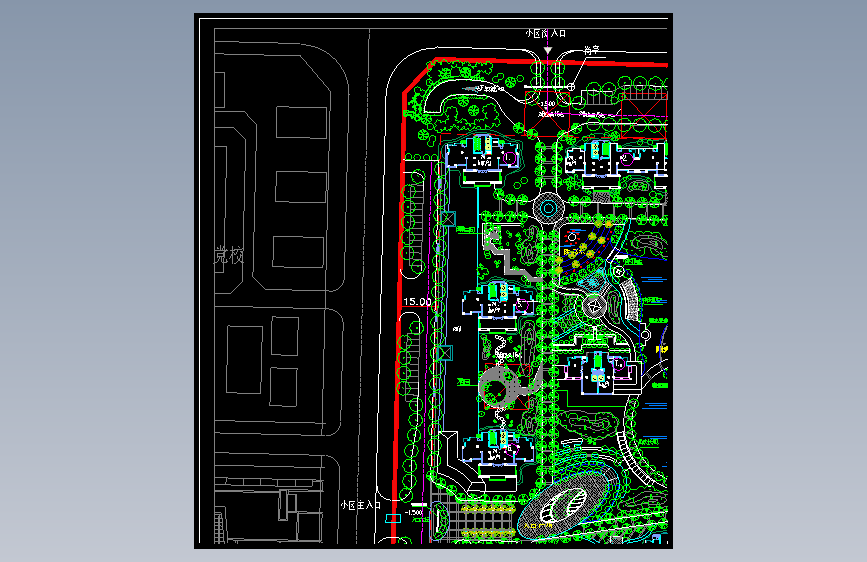Click the circular fountain plaza symbol
Viewport: 867px width, 562px height.
tap(549, 208)
